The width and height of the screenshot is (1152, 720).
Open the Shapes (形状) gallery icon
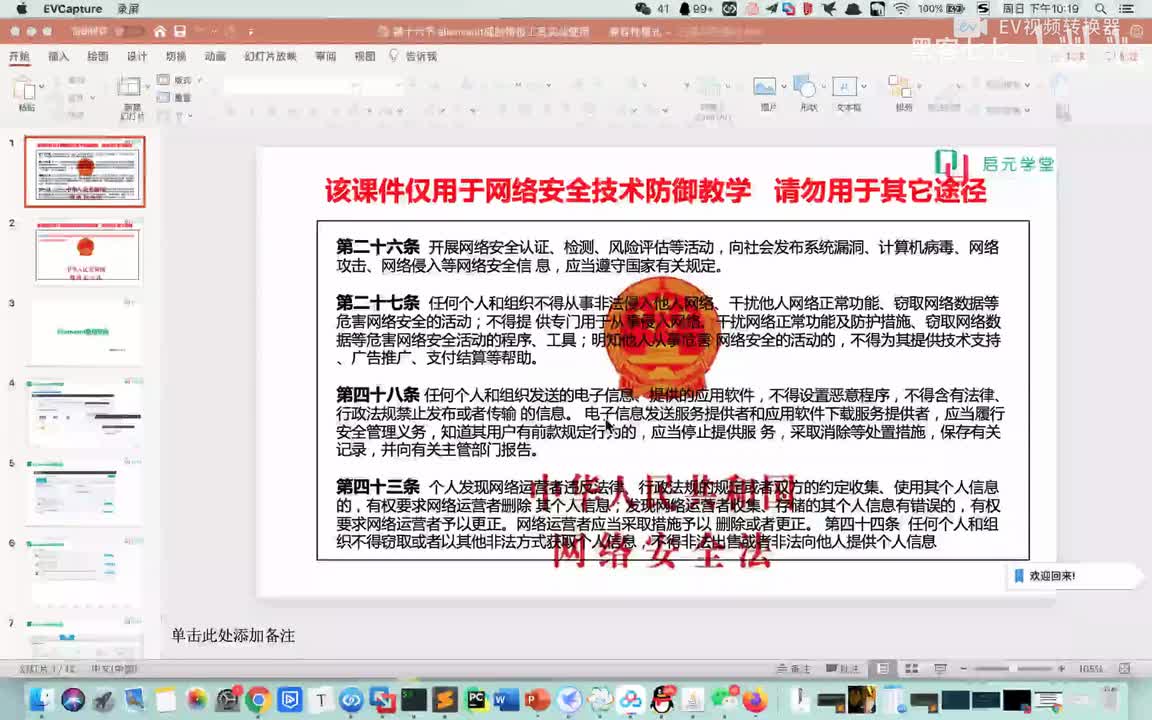point(804,87)
